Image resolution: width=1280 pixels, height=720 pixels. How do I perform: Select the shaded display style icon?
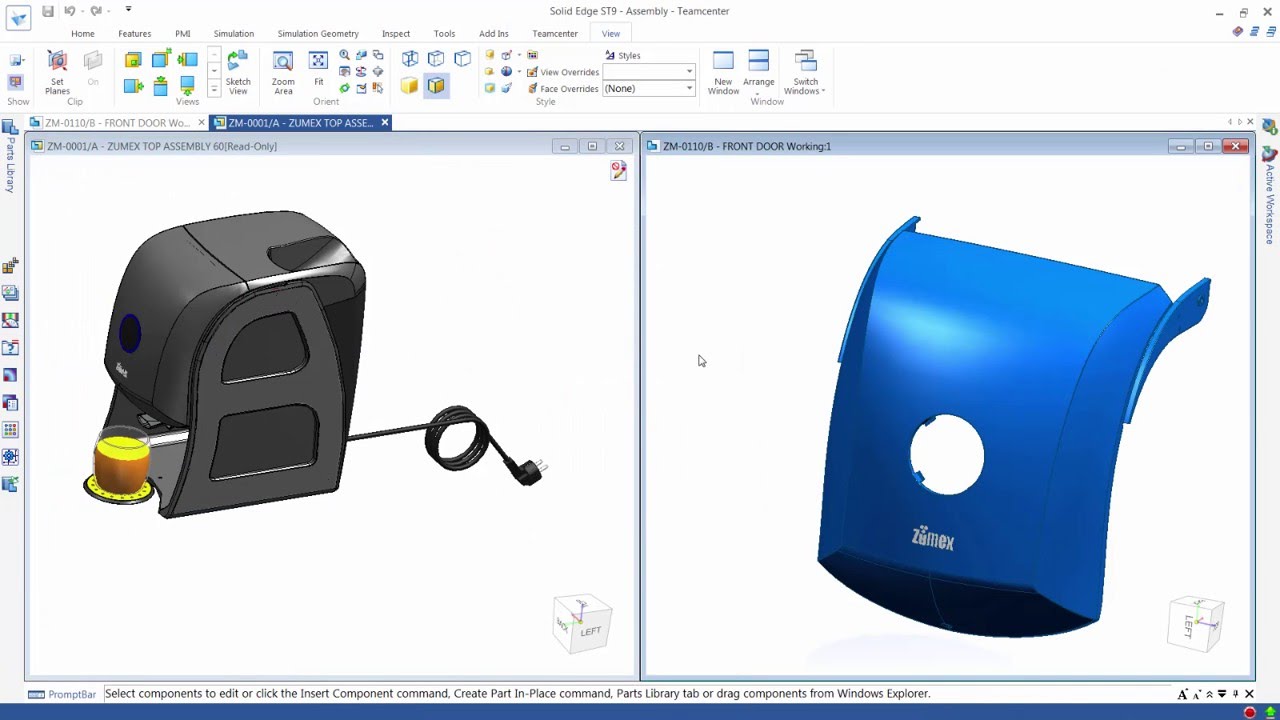click(410, 86)
